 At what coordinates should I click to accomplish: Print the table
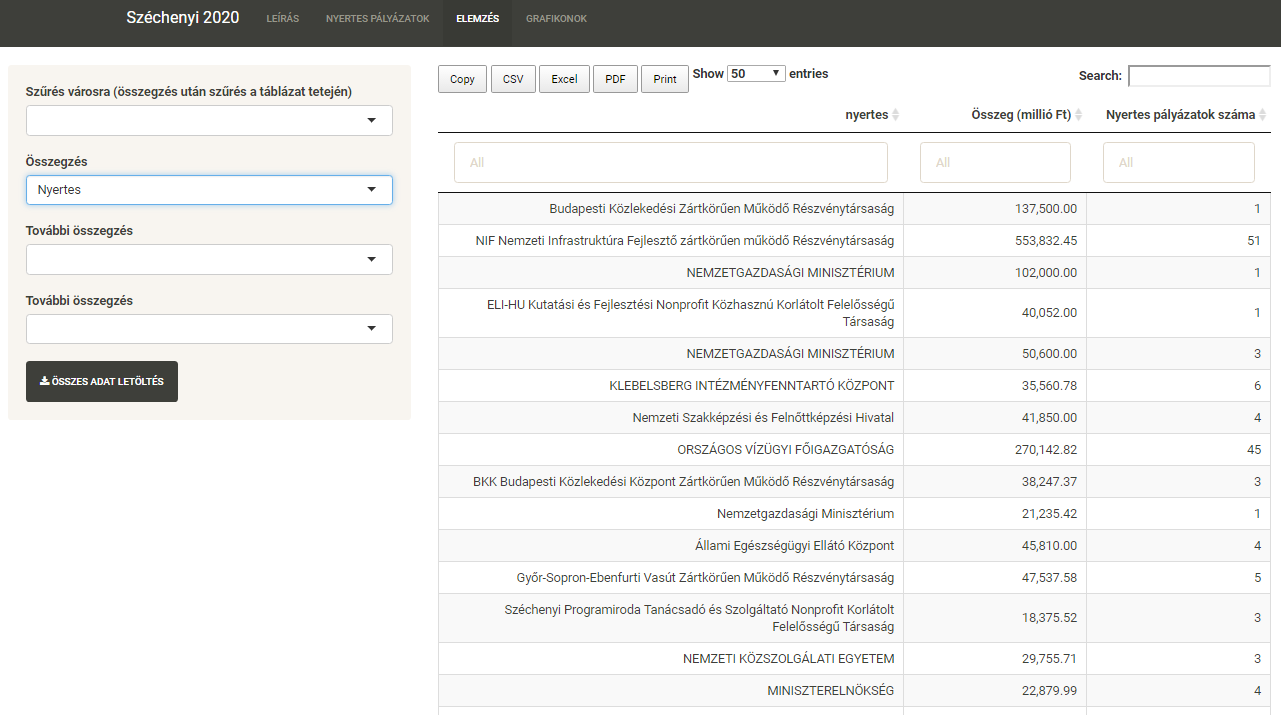click(665, 80)
